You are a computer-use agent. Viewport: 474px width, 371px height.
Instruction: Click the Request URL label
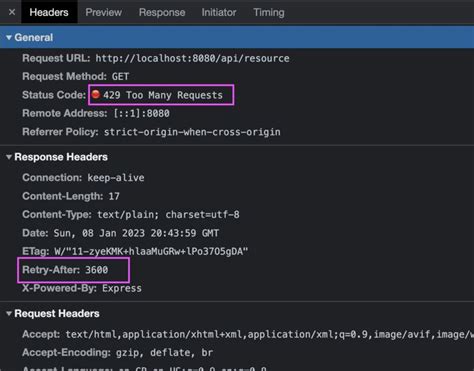pos(56,58)
